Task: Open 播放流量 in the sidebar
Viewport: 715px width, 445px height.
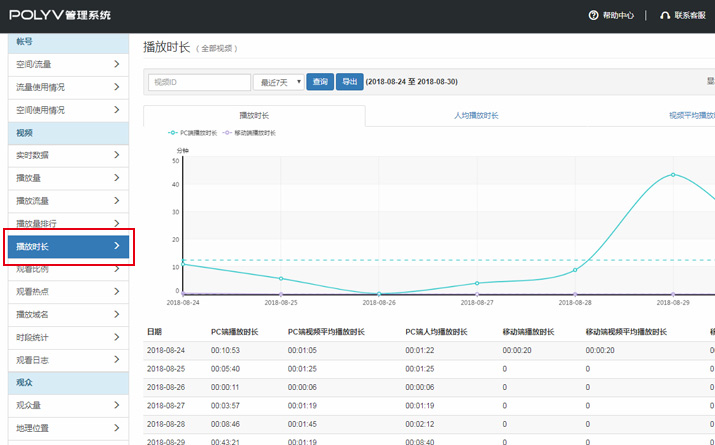Action: pyautogui.click(x=33, y=200)
